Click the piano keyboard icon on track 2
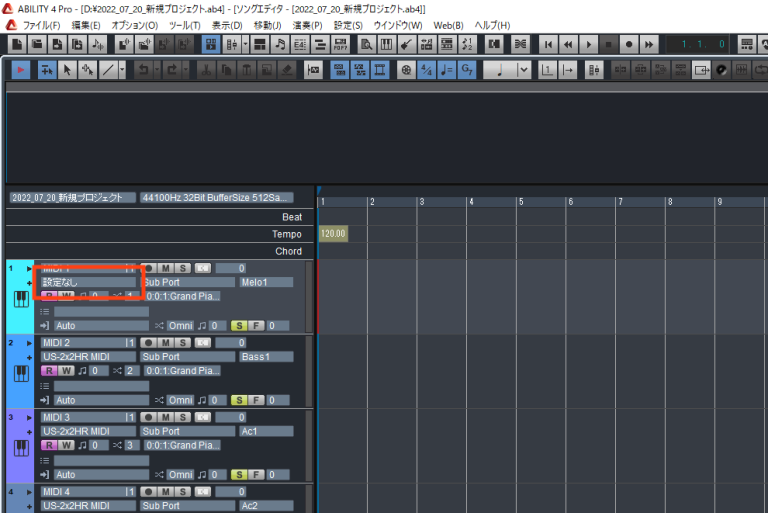Screen dimensions: 768x513 click(21, 373)
